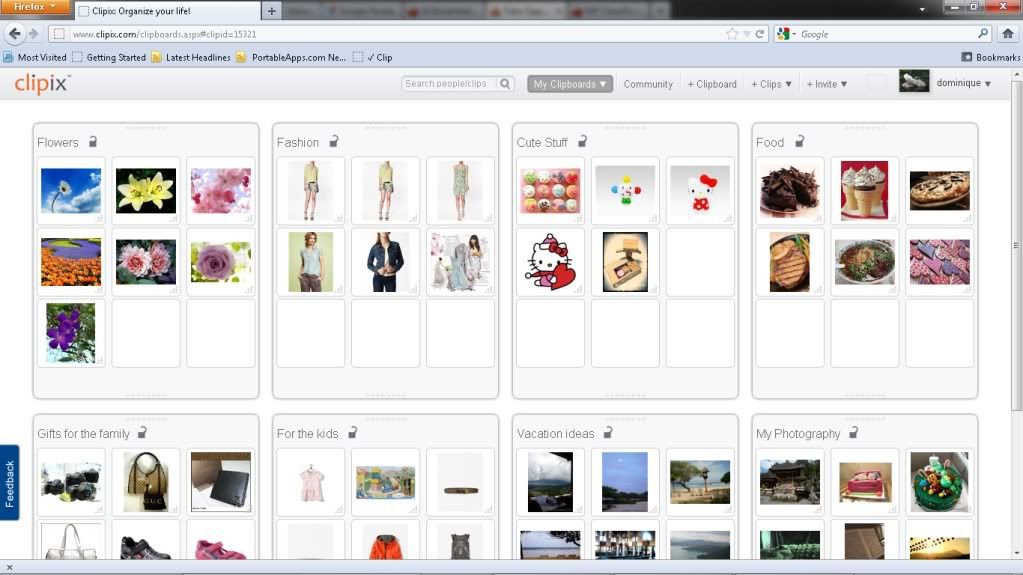Screen dimensions: 1023x575
Task: Toggle the privacy lock on Food clipboard
Action: pos(799,142)
